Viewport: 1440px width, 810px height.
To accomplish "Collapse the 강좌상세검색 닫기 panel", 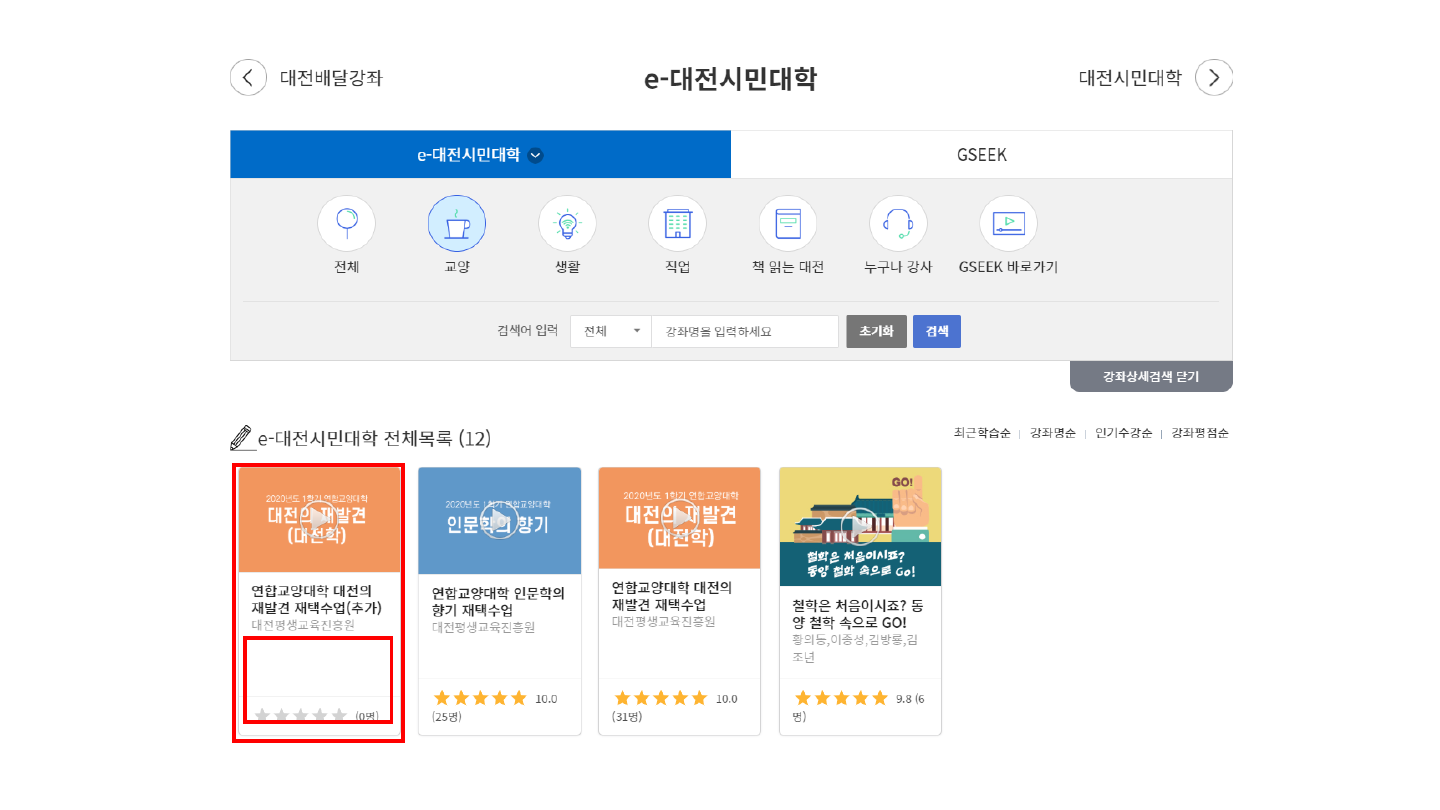I will point(1151,377).
